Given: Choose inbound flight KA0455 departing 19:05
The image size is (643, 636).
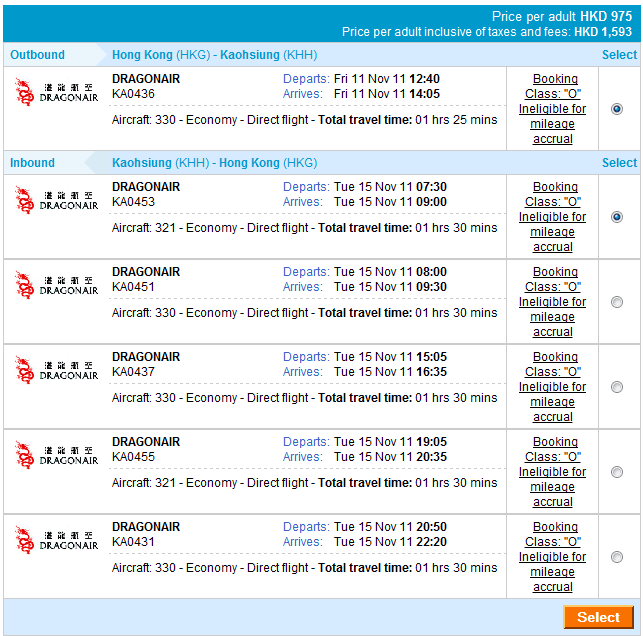Looking at the screenshot, I should pyautogui.click(x=616, y=472).
